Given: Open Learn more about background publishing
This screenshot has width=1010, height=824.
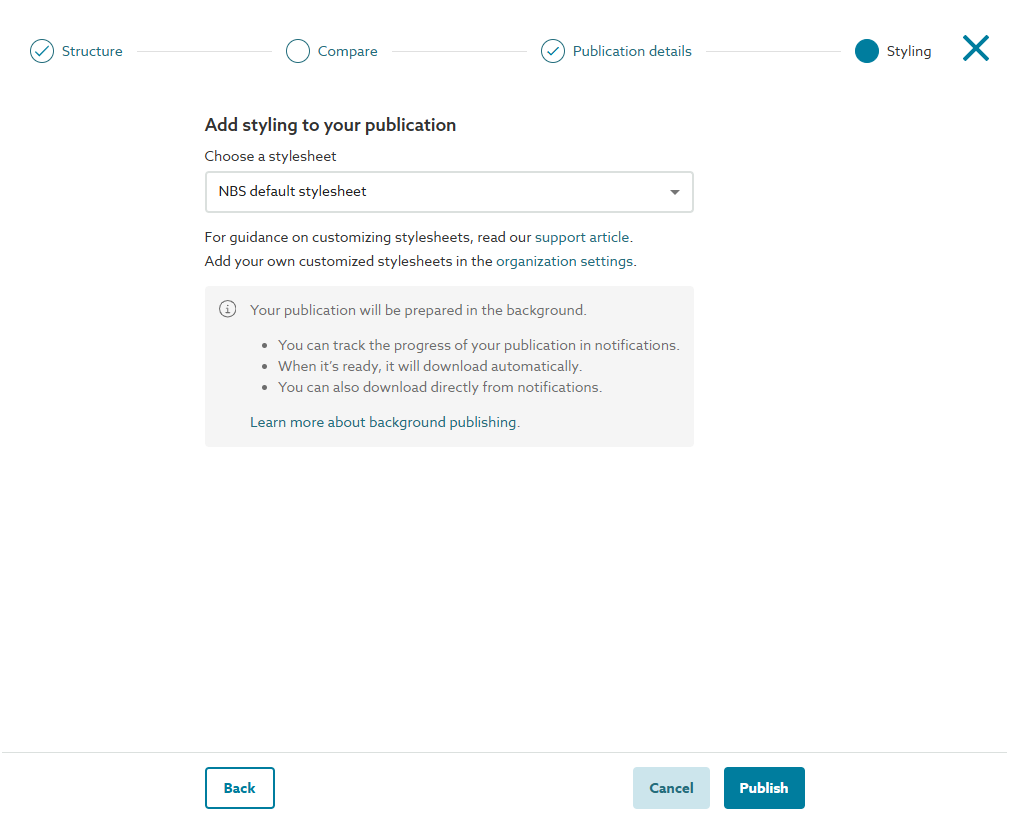Looking at the screenshot, I should [x=383, y=422].
